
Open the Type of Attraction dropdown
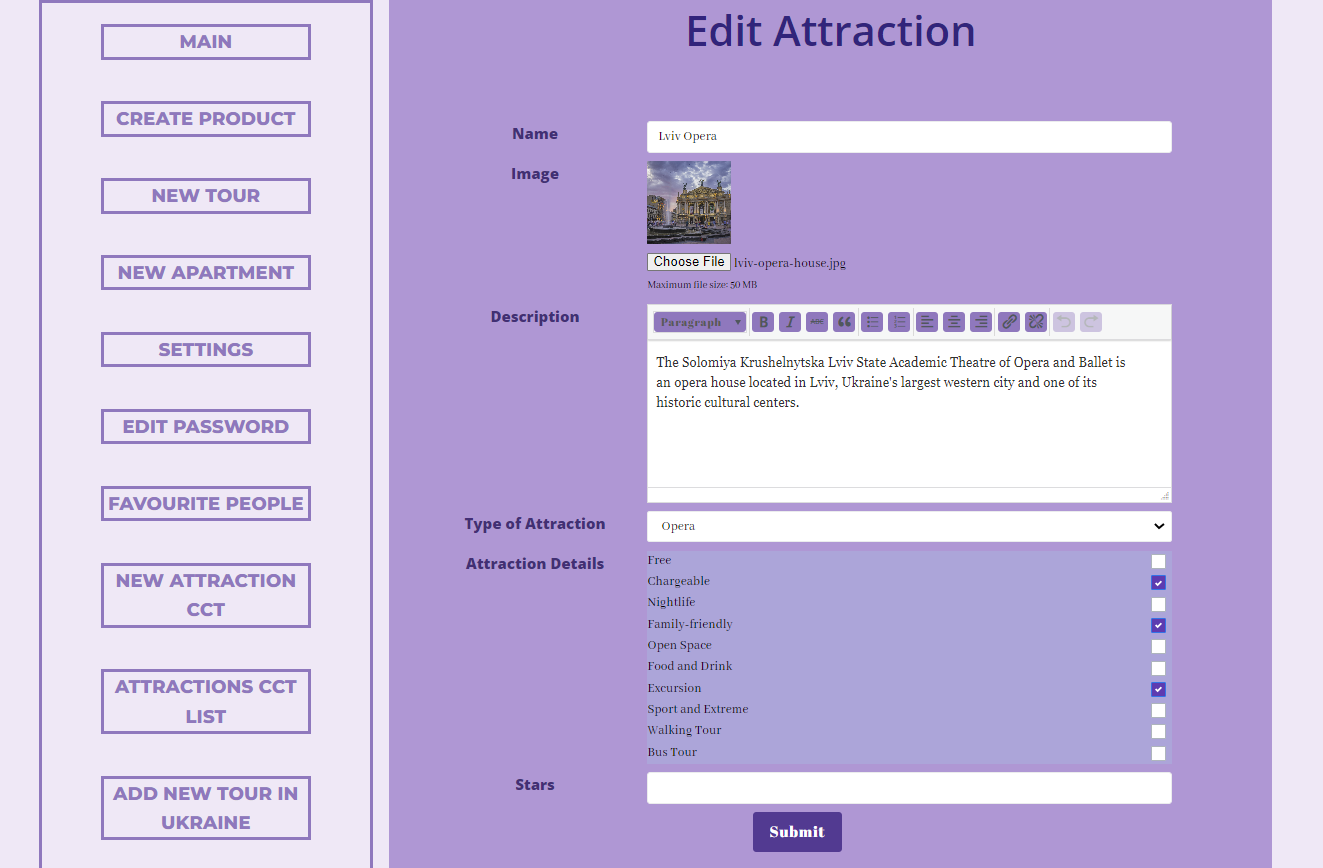909,526
